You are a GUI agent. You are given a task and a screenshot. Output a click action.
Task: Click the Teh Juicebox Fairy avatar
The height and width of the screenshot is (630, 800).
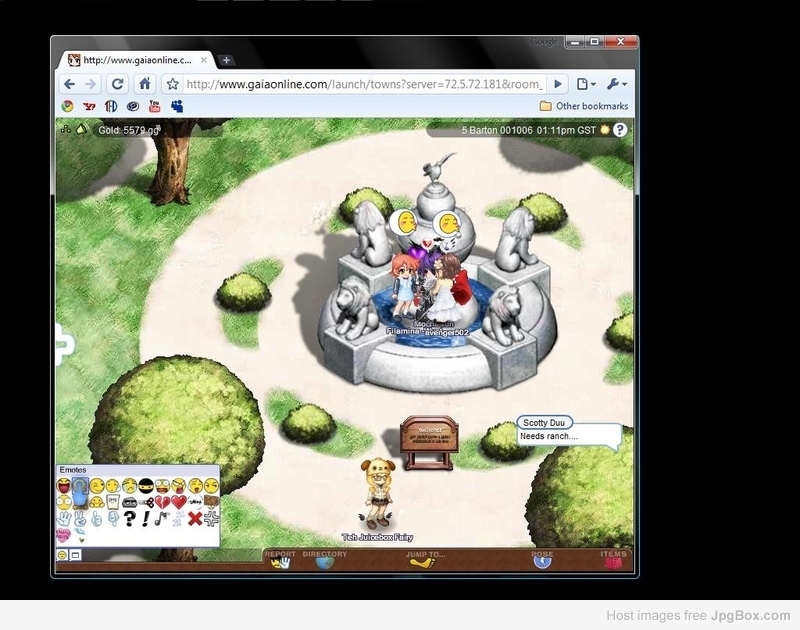[x=378, y=493]
